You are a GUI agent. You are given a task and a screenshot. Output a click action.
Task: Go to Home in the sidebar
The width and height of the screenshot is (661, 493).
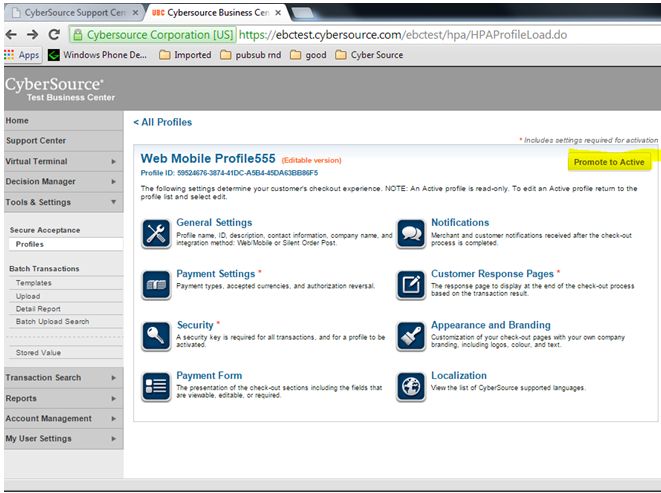click(x=64, y=121)
